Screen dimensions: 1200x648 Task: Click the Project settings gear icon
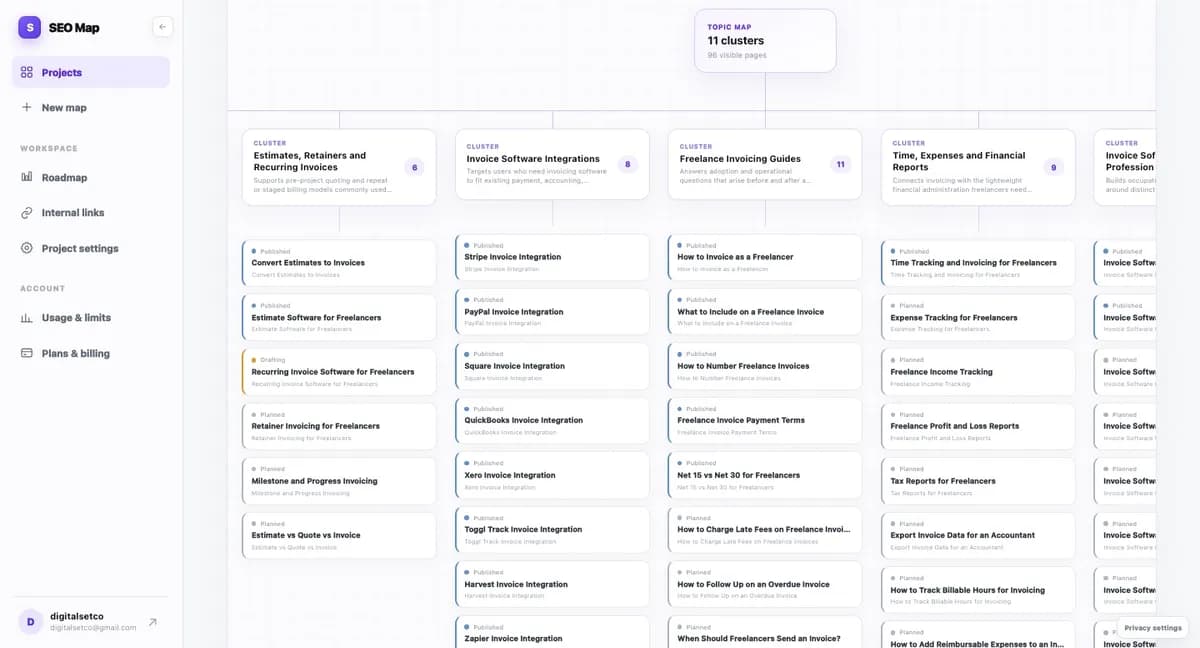pyautogui.click(x=27, y=248)
